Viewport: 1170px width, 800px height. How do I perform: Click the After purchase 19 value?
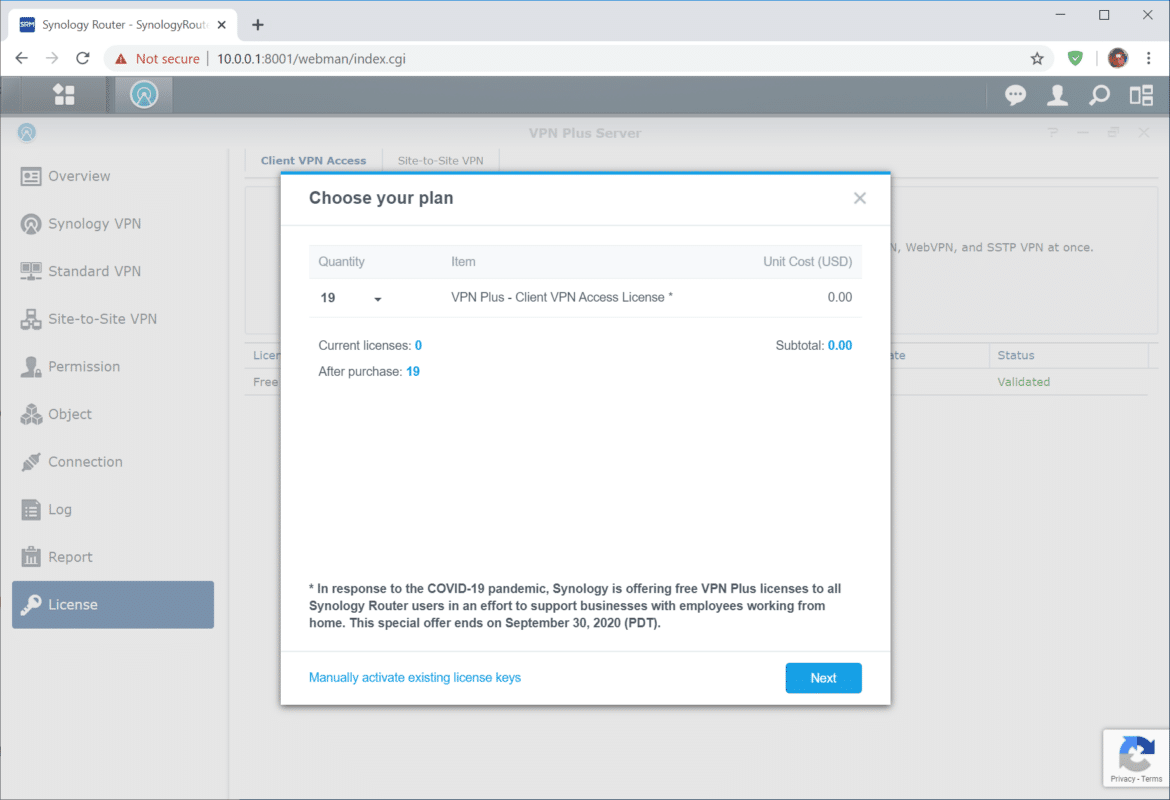(413, 372)
